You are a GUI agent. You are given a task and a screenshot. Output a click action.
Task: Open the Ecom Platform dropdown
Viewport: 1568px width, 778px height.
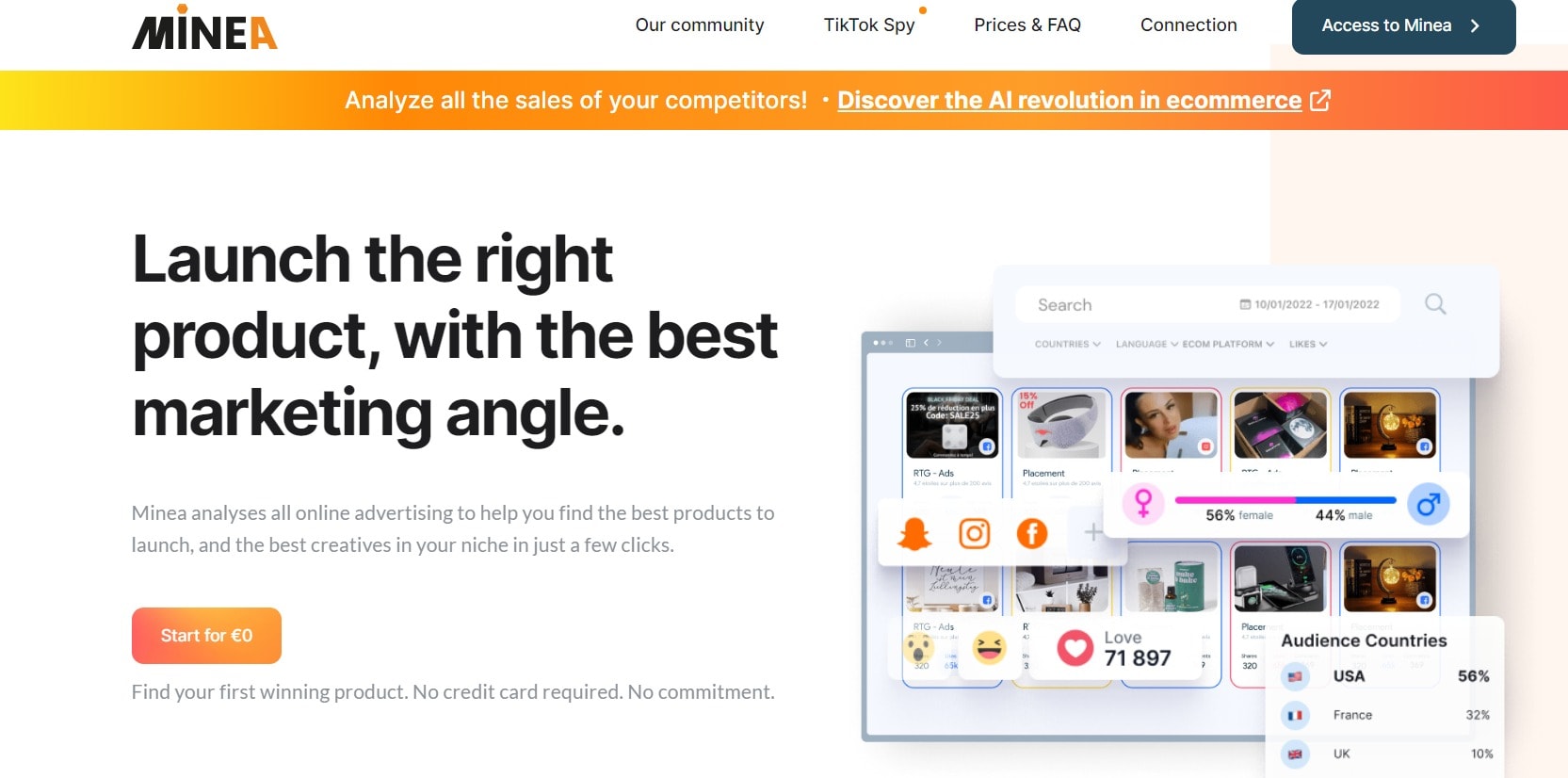[x=1228, y=344]
